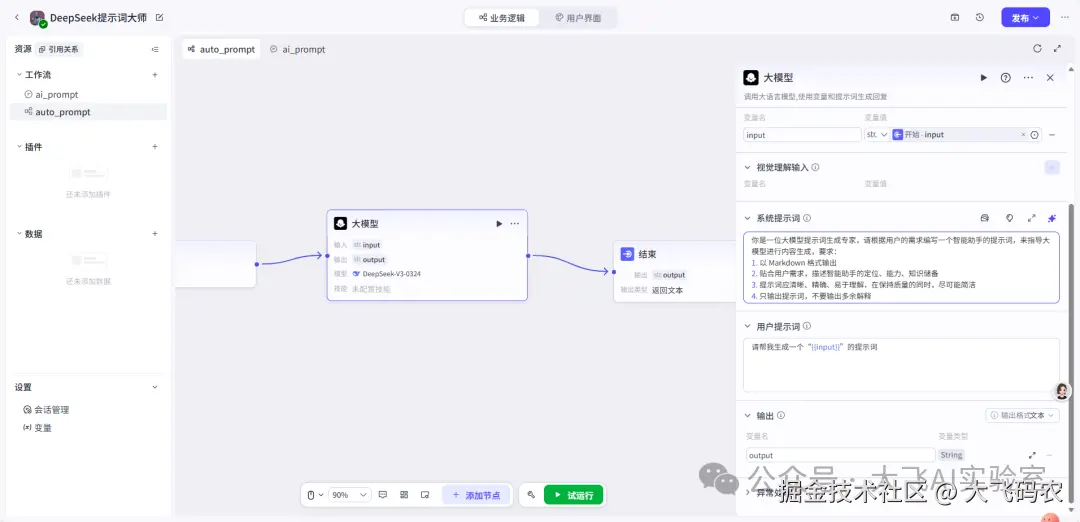Click the 发布 publish button

tap(1025, 18)
